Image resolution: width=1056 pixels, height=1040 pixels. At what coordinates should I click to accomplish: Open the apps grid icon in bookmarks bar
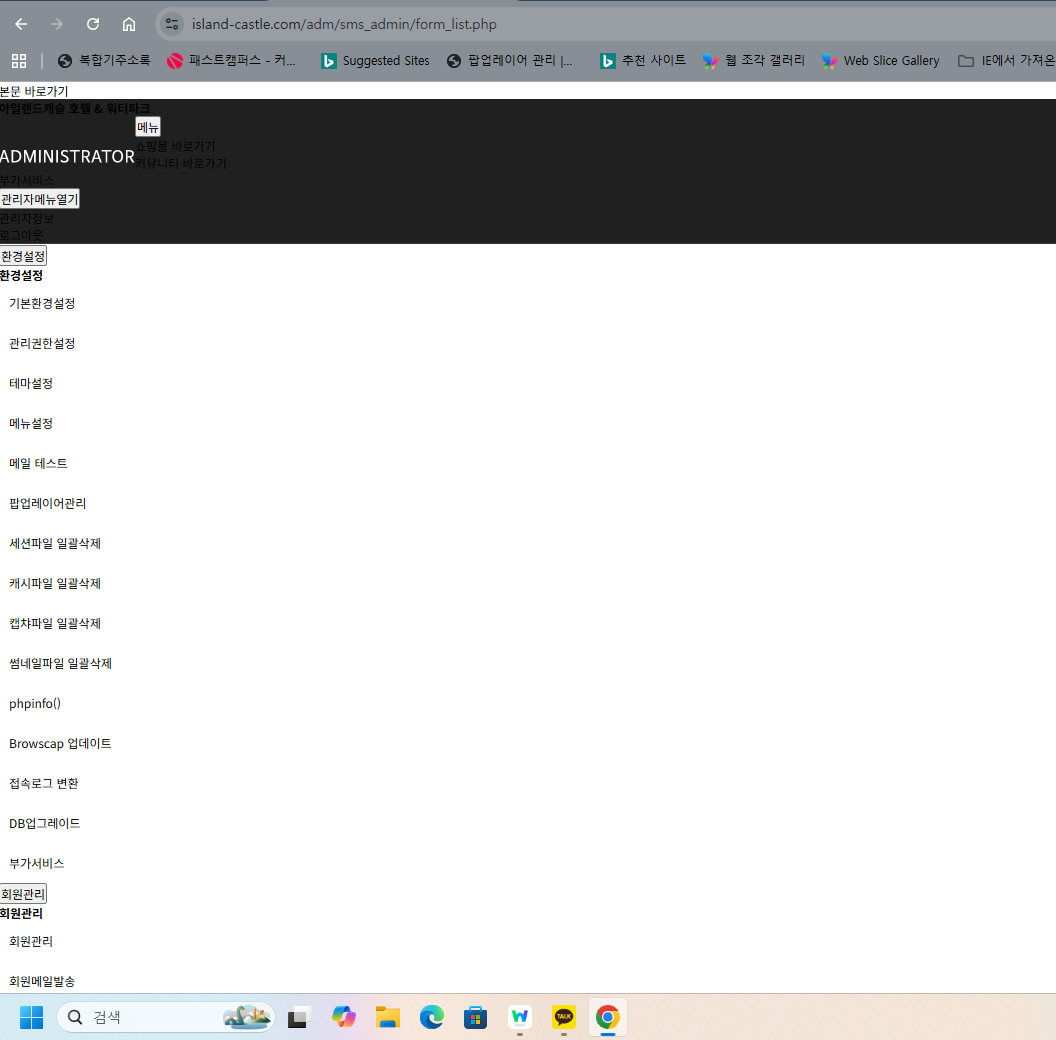tap(19, 61)
